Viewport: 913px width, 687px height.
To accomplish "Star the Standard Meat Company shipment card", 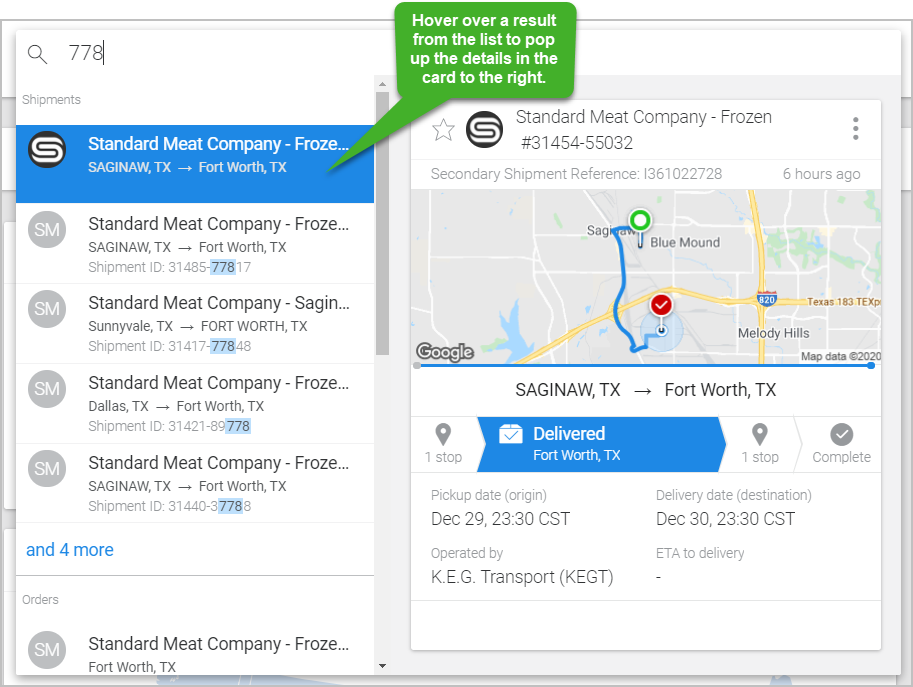I will 443,129.
